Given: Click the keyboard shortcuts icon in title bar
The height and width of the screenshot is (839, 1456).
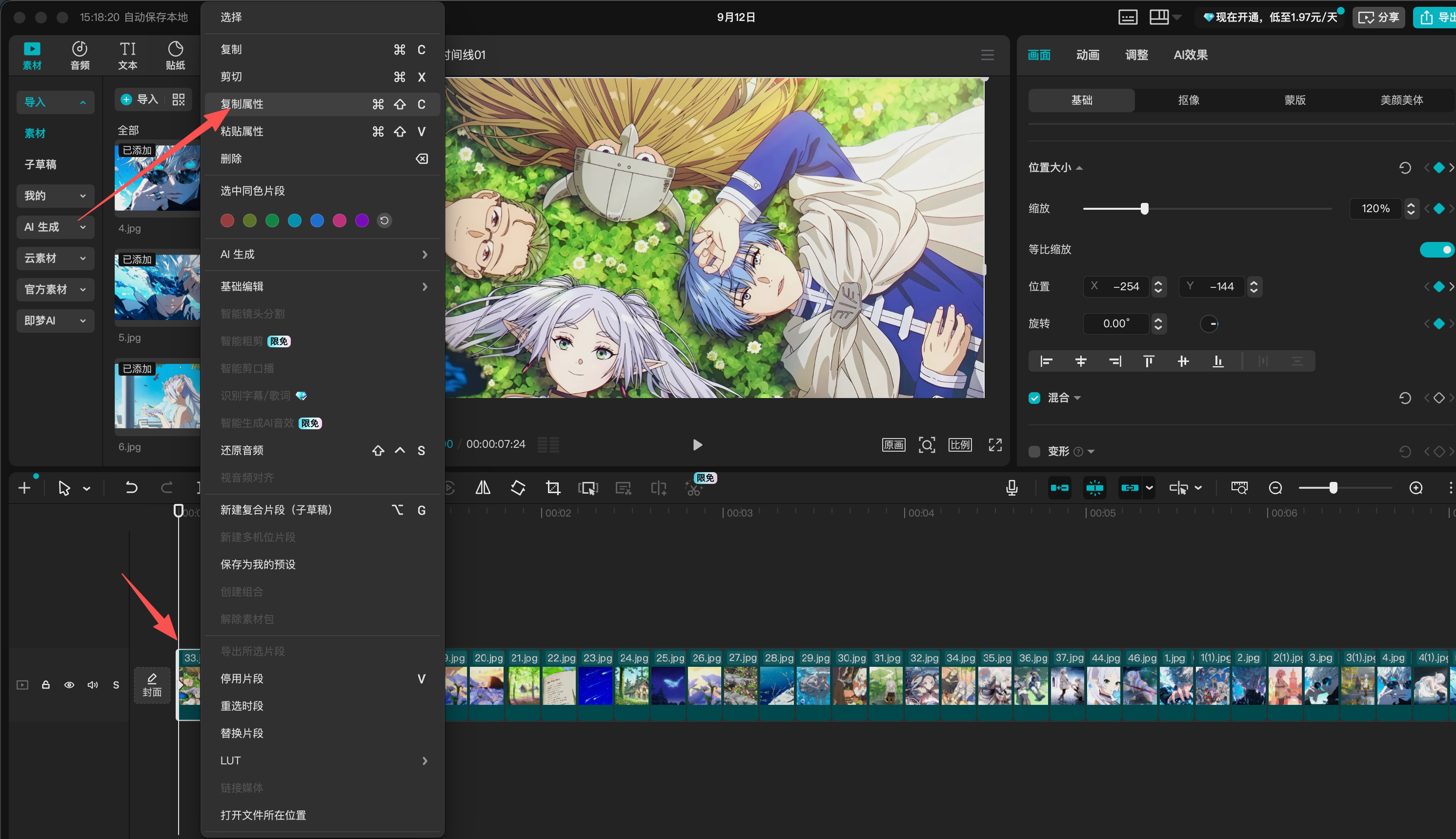Looking at the screenshot, I should click(1128, 17).
